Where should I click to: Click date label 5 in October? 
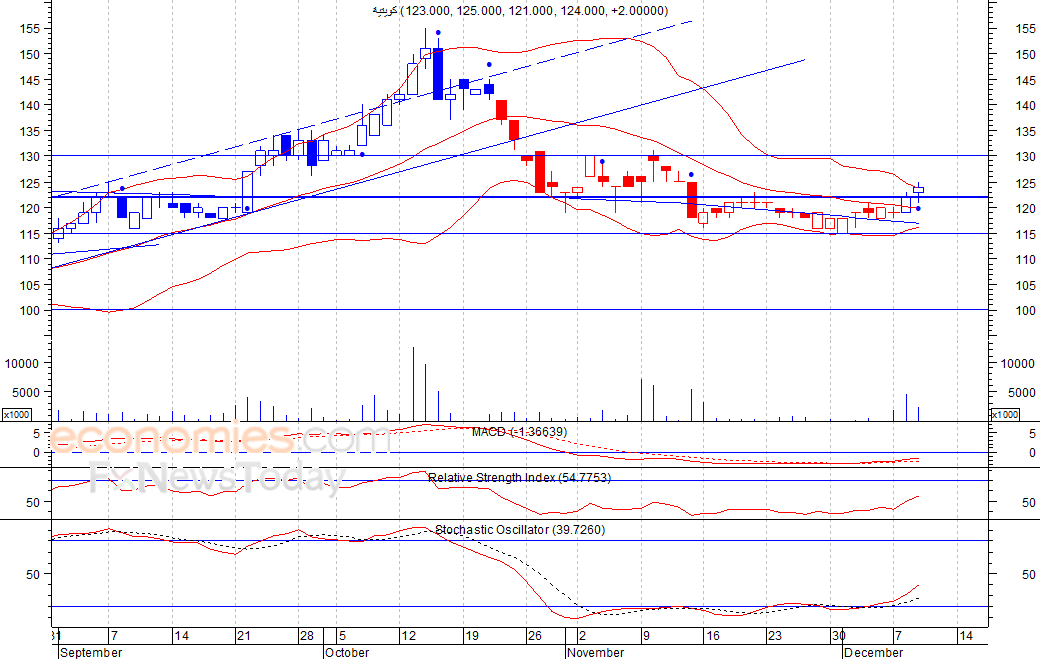coord(342,636)
